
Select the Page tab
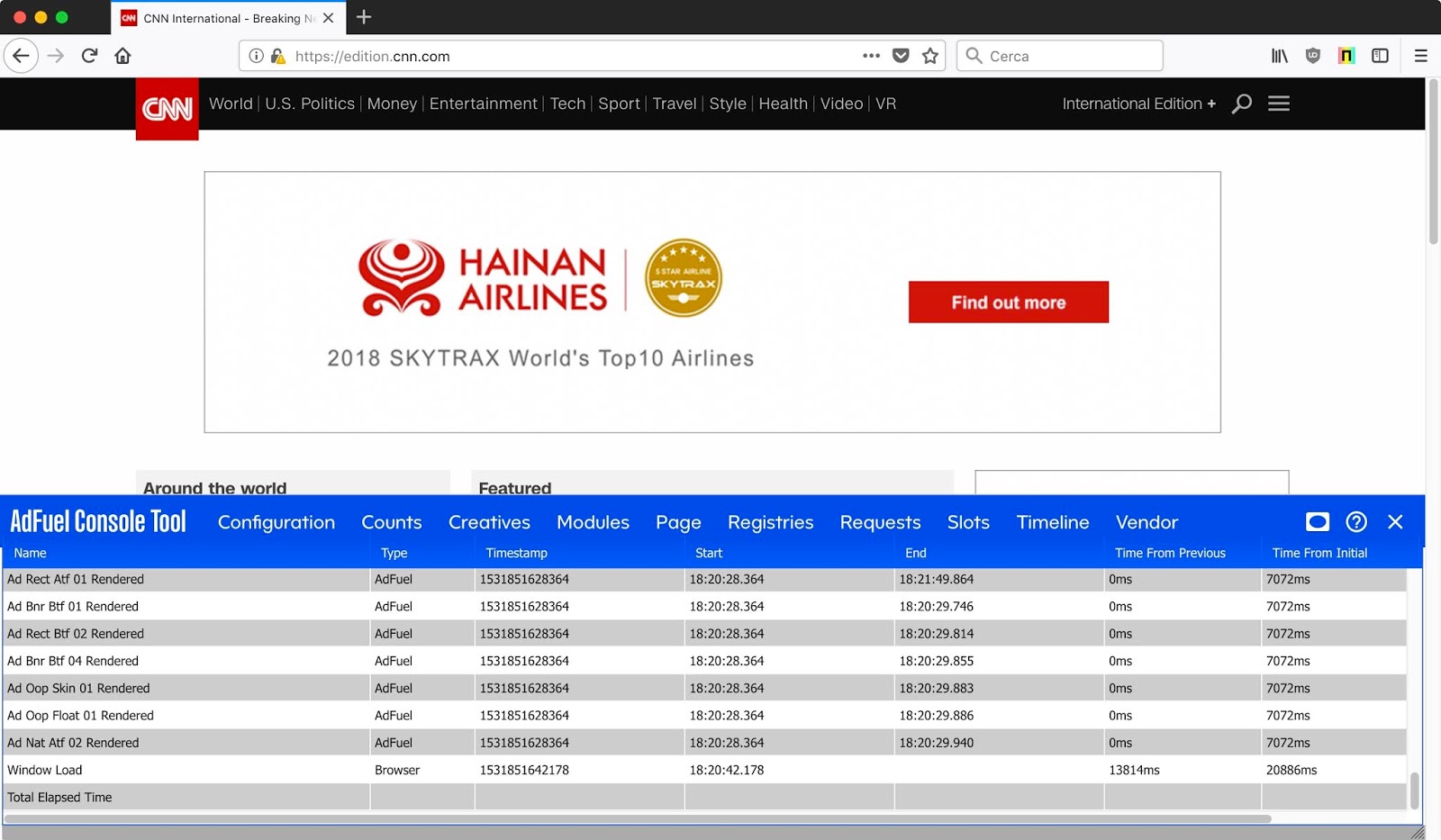[x=678, y=522]
